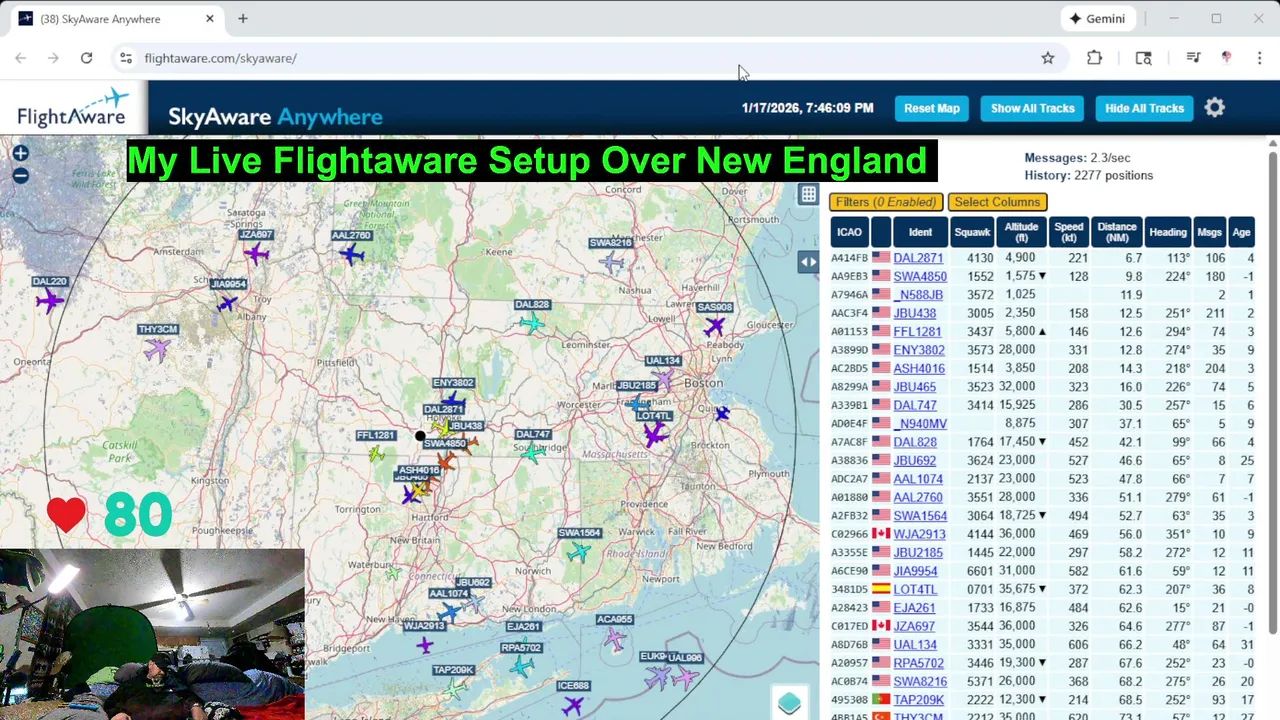Select the LOT4TL aircraft on map

coord(655,434)
